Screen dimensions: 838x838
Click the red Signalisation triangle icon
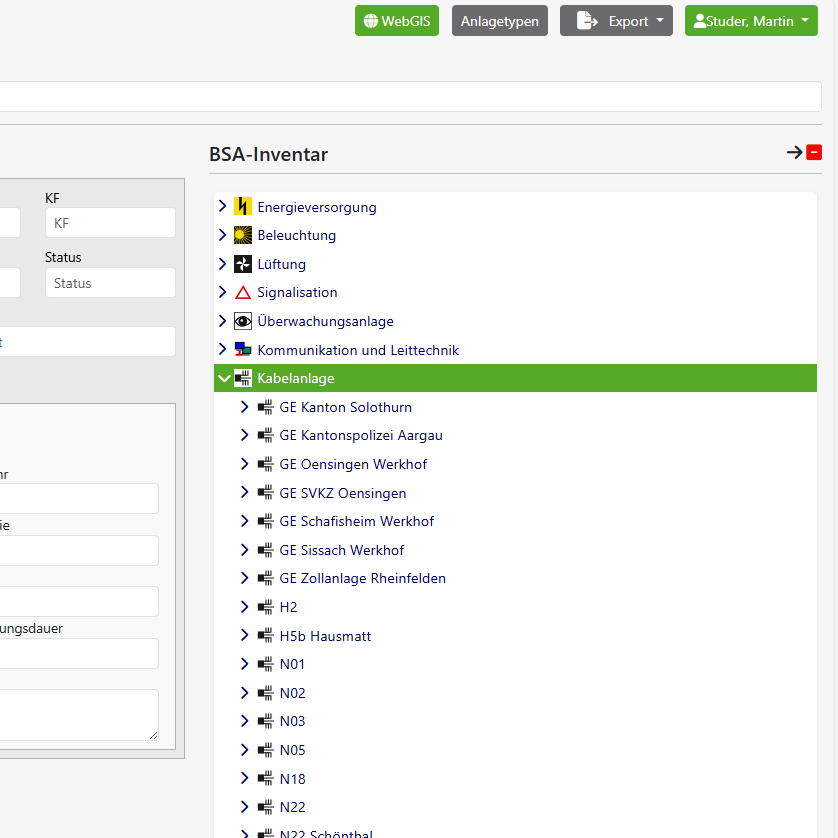tap(242, 293)
